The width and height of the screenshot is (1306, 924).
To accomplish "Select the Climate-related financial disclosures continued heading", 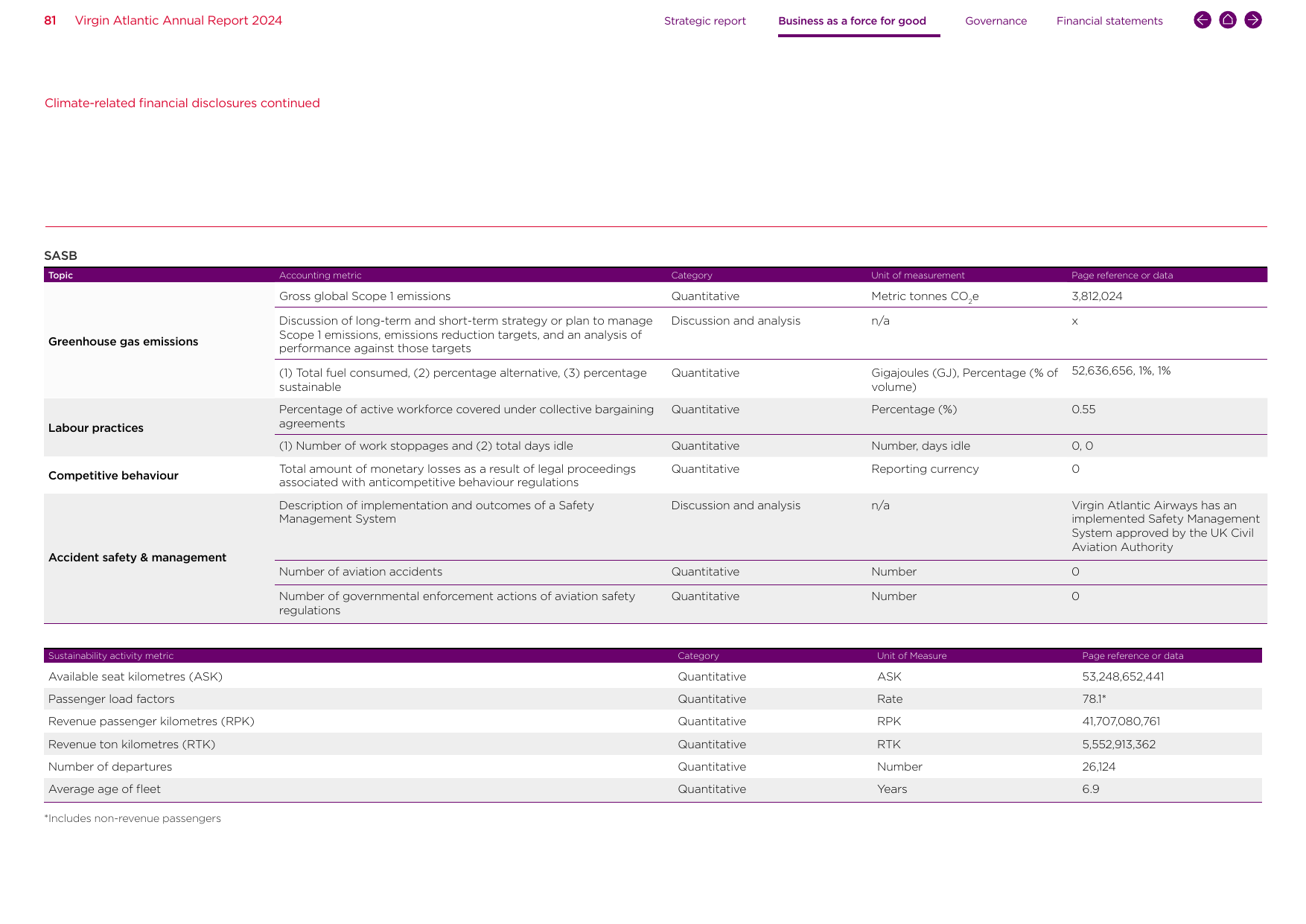I will click(x=182, y=103).
